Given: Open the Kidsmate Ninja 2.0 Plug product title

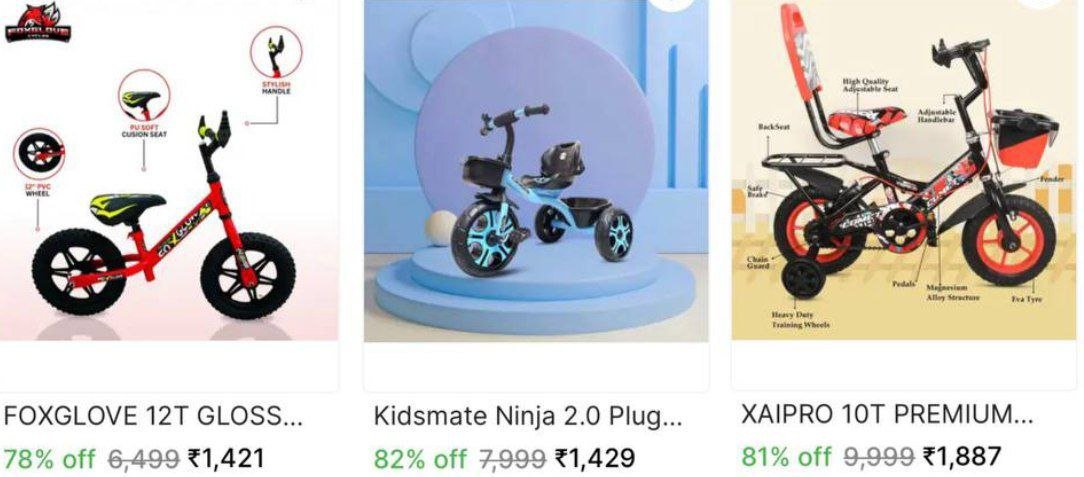Looking at the screenshot, I should [528, 417].
